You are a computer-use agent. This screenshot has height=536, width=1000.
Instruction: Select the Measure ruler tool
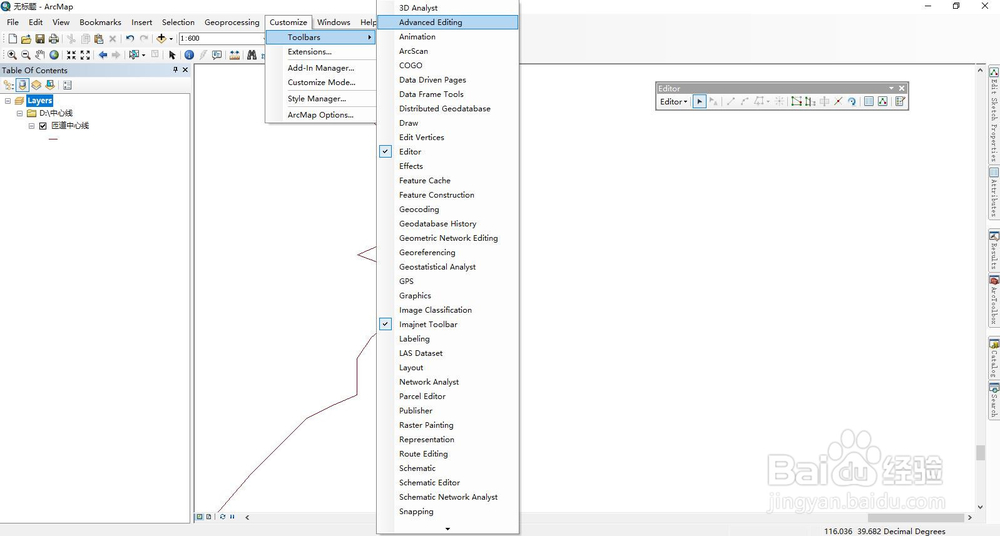click(x=235, y=55)
